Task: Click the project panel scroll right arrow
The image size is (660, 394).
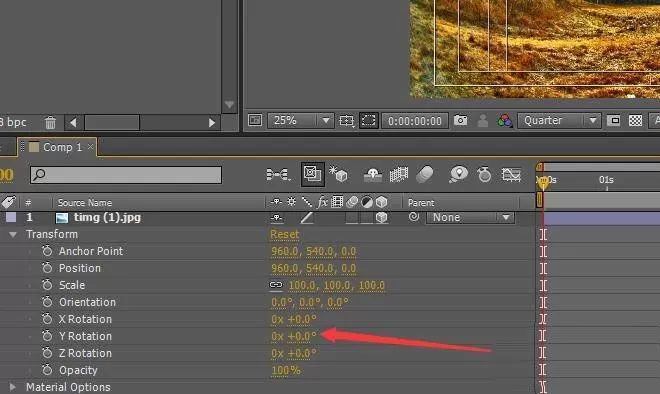Action: [212, 122]
